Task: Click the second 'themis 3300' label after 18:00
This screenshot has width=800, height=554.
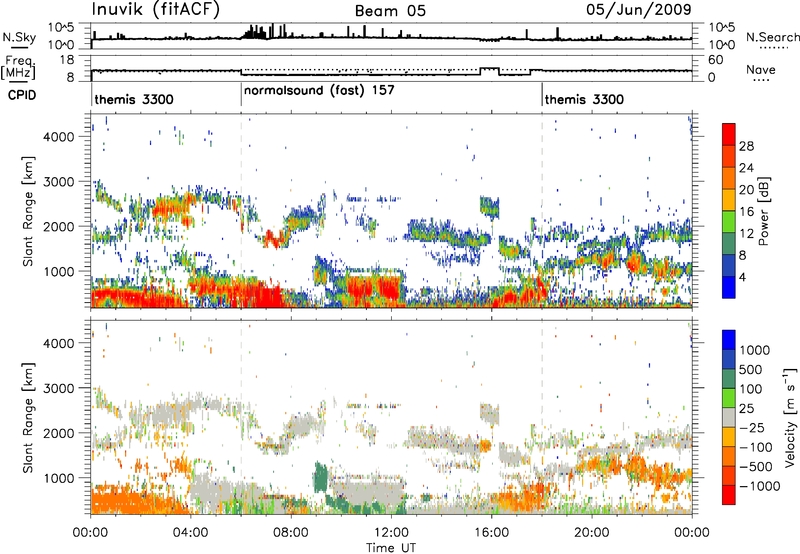Action: 584,99
